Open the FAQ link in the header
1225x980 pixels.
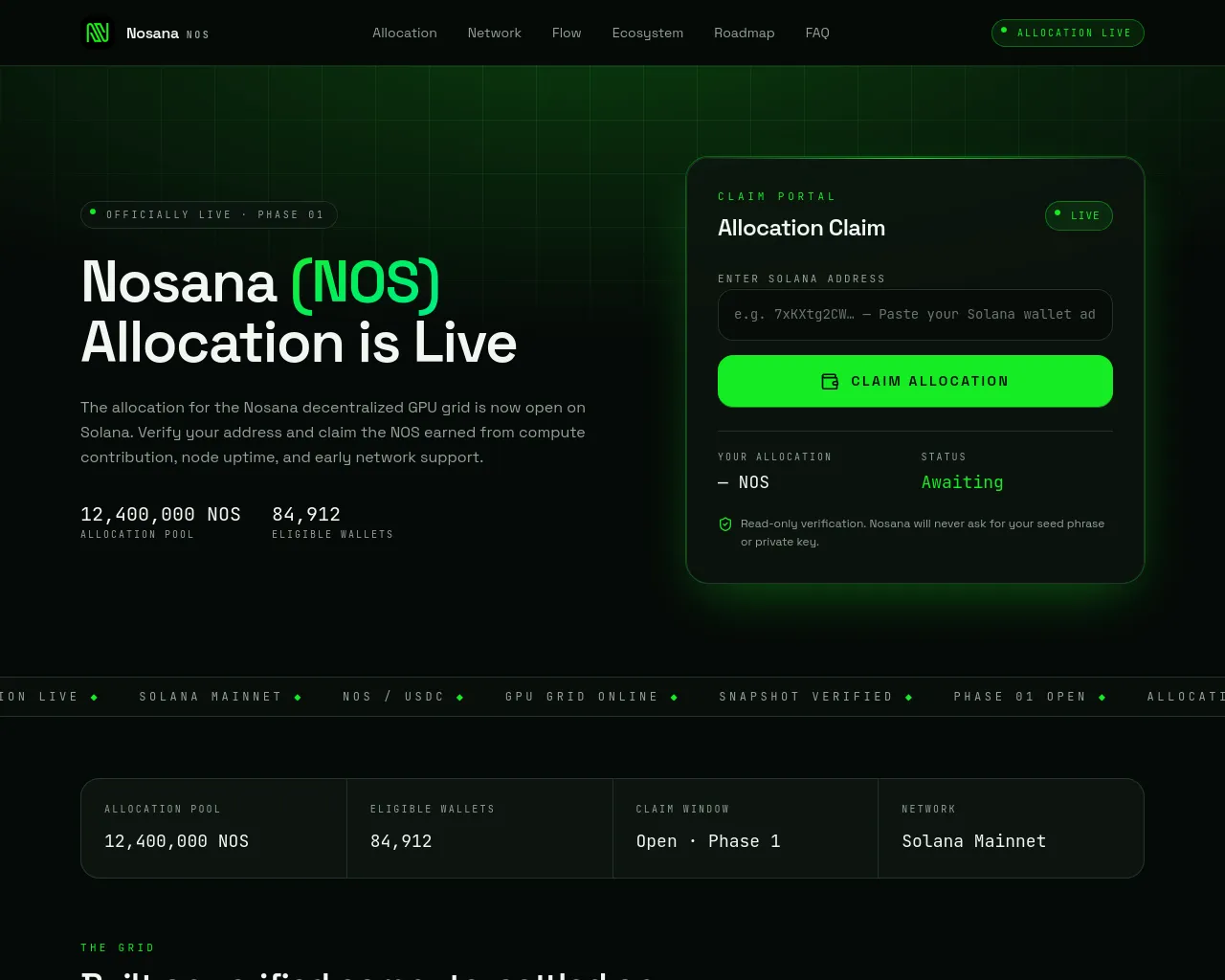817,33
